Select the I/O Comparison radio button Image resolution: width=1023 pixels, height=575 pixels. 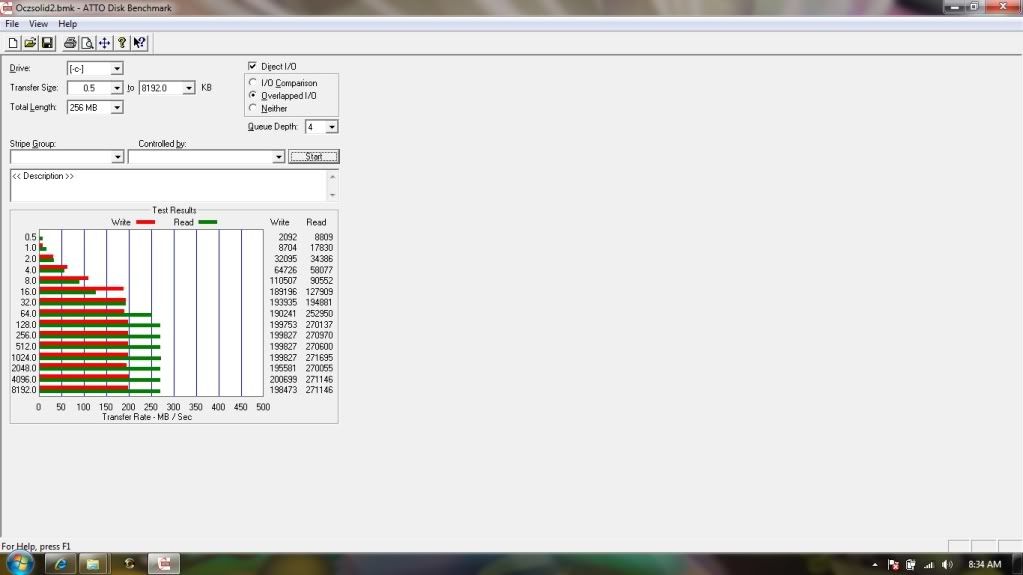pyautogui.click(x=252, y=83)
